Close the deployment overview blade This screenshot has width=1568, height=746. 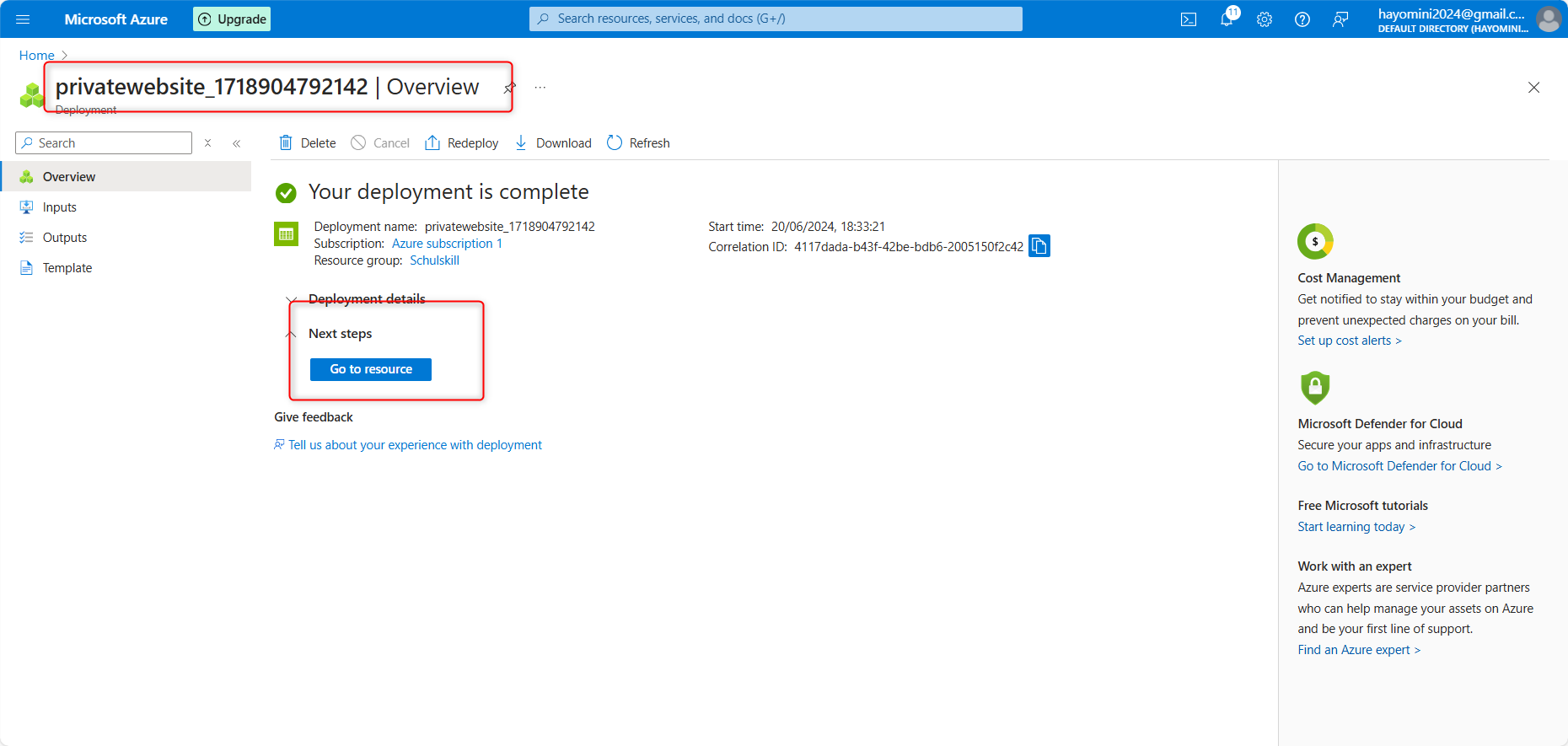point(1534,88)
